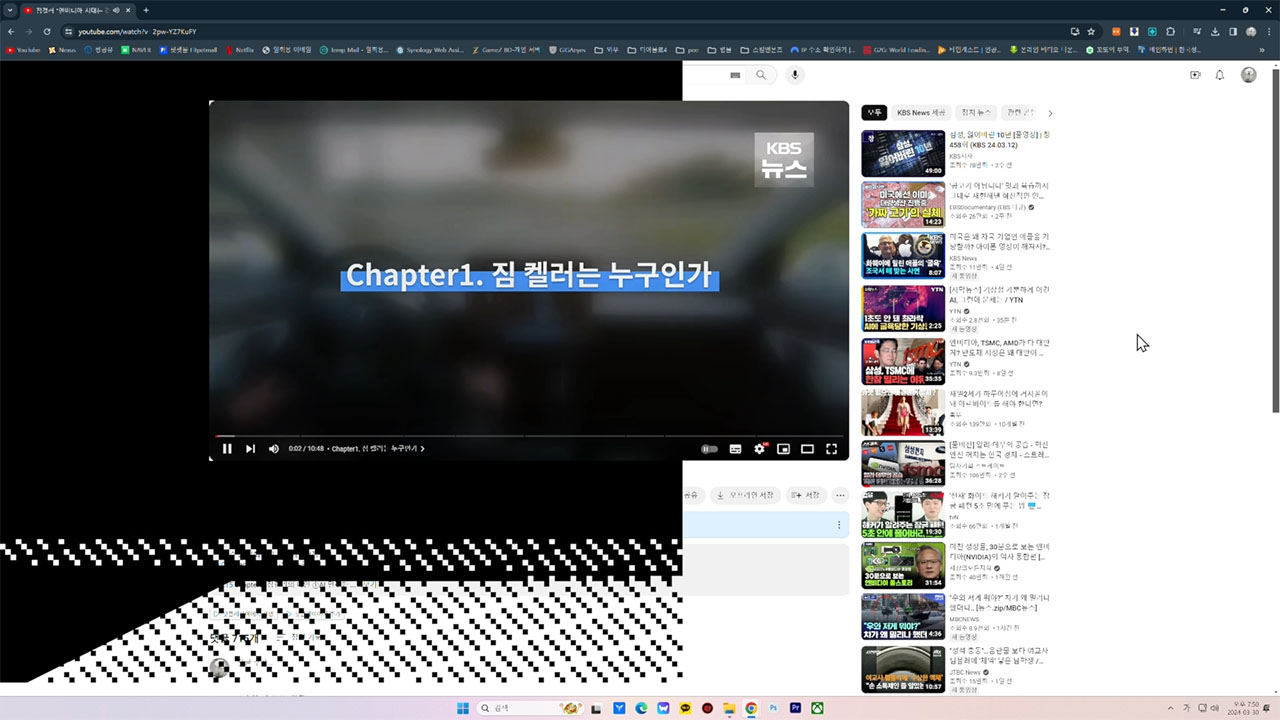1280x720 pixels.
Task: Open the 8:07 KBS News video thumbnail
Action: (903, 256)
